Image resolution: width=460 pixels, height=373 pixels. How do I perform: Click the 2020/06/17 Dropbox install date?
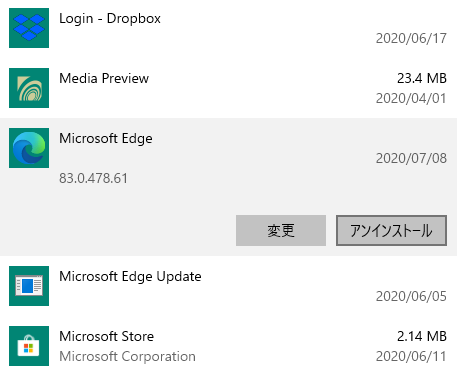411,38
